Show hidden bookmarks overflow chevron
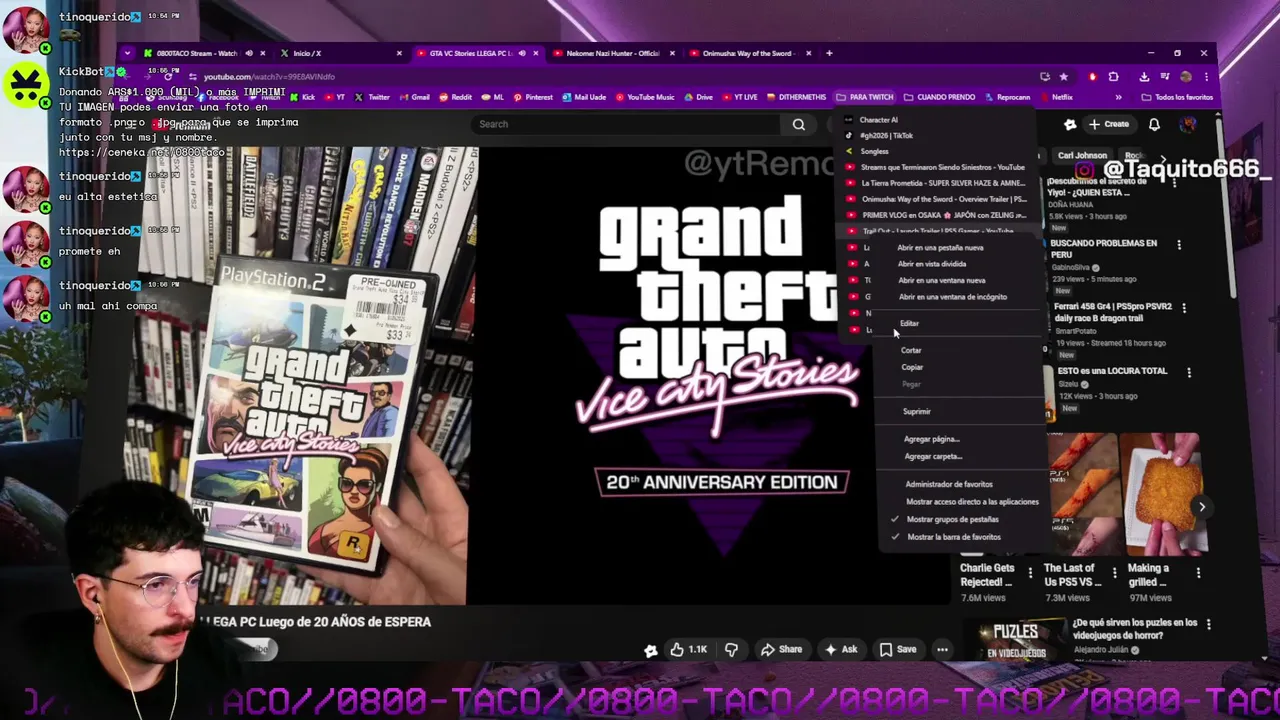 pyautogui.click(x=1118, y=97)
